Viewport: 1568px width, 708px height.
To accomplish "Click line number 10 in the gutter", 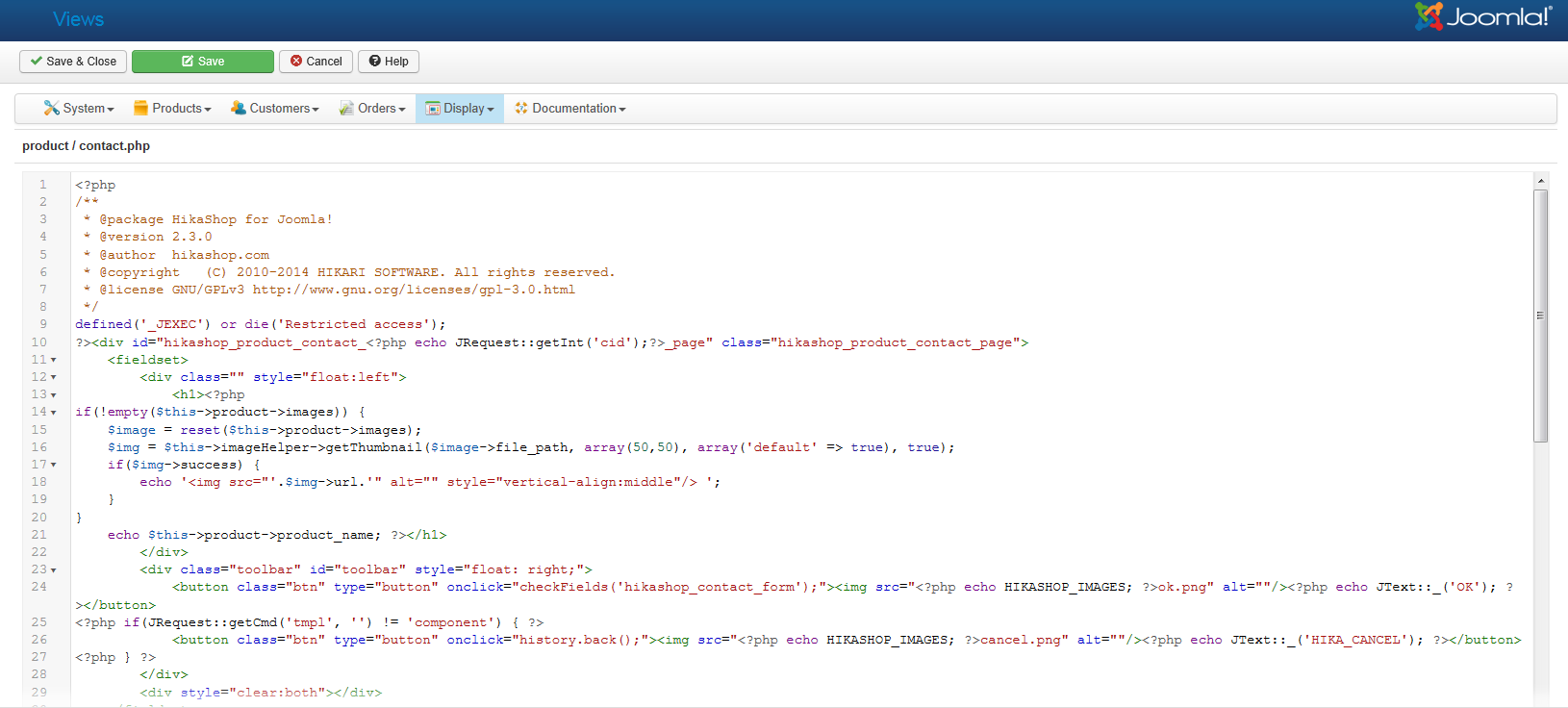I will point(38,342).
